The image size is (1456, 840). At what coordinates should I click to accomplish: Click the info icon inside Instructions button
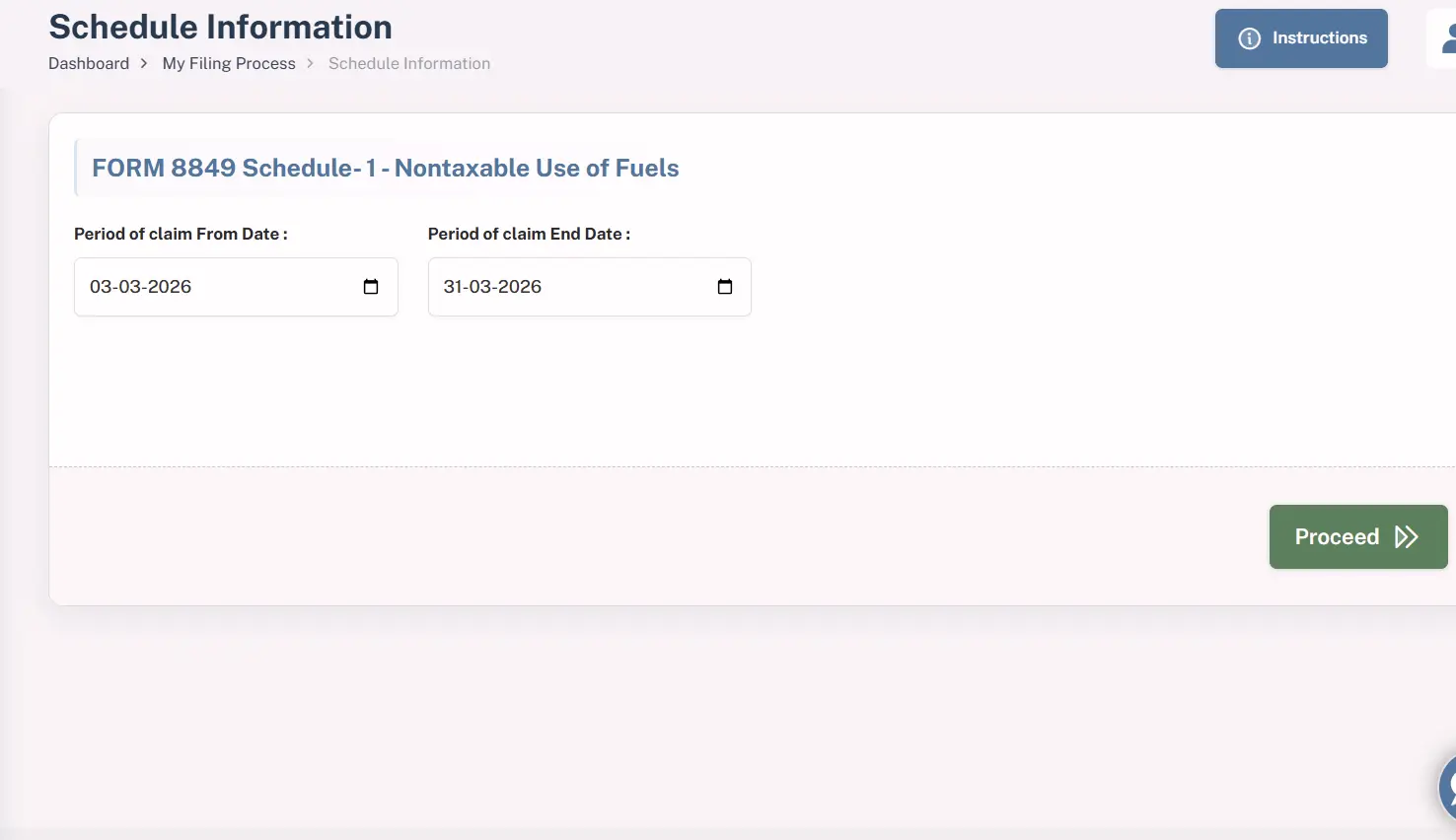coord(1249,38)
